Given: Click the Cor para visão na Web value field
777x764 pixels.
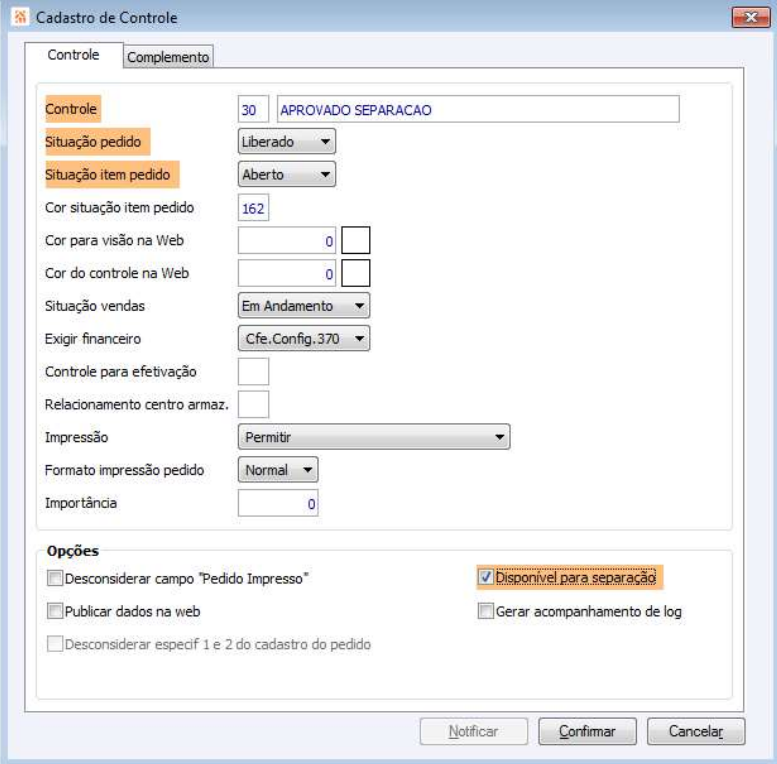Looking at the screenshot, I should coord(286,240).
